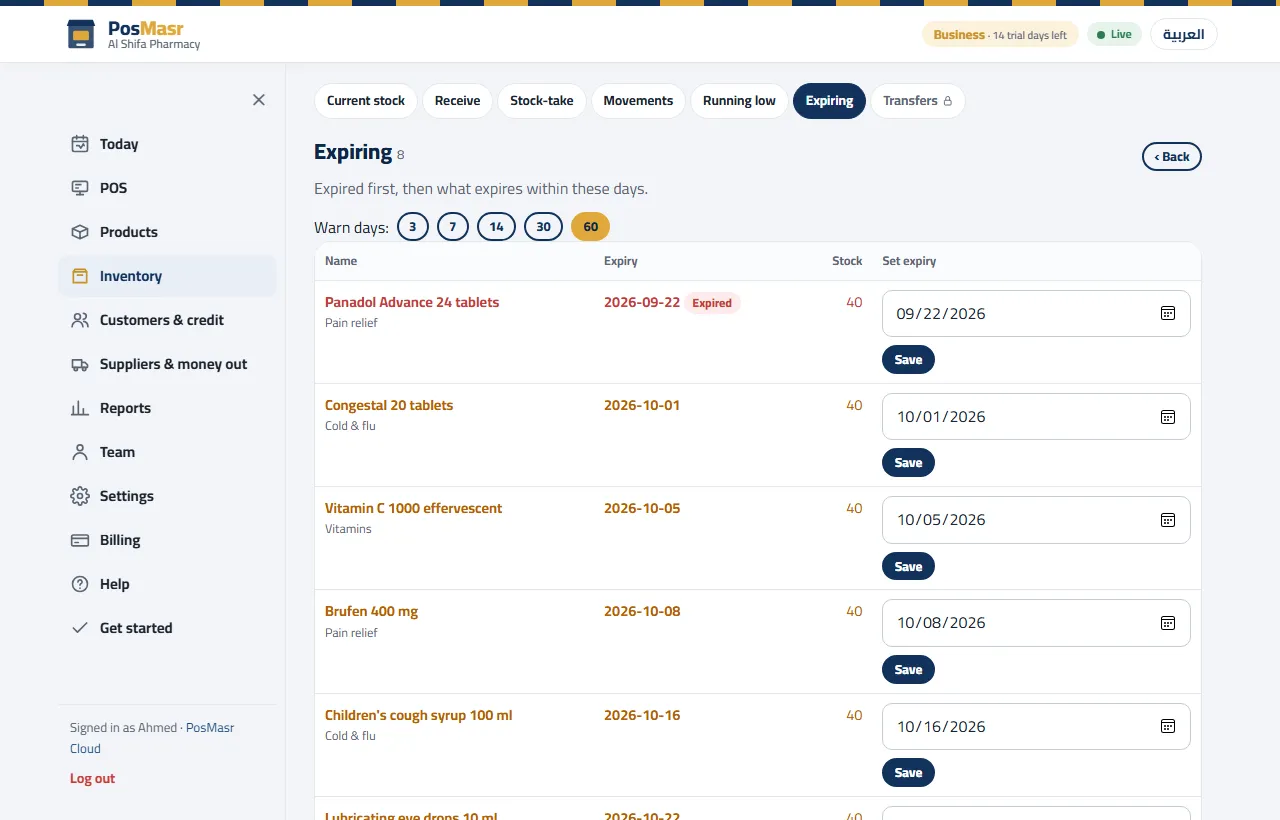1280x820 pixels.
Task: Click the Settings gear icon in sidebar
Action: pos(80,496)
